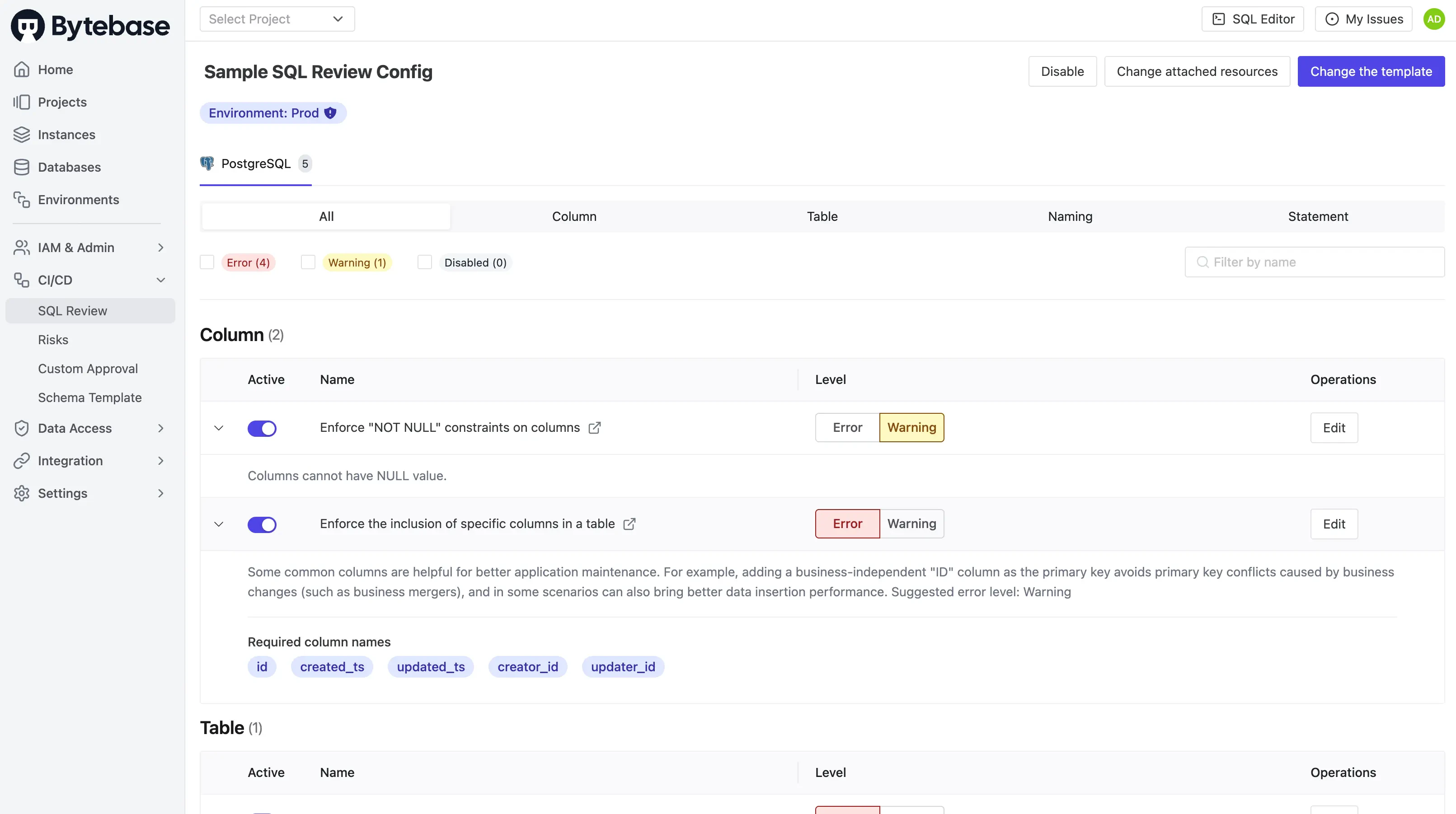Open the Environments sidebar icon

tap(21, 199)
